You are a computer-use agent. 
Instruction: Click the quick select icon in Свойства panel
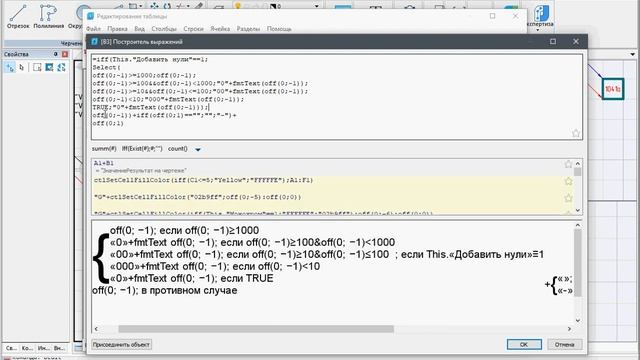pos(37,67)
